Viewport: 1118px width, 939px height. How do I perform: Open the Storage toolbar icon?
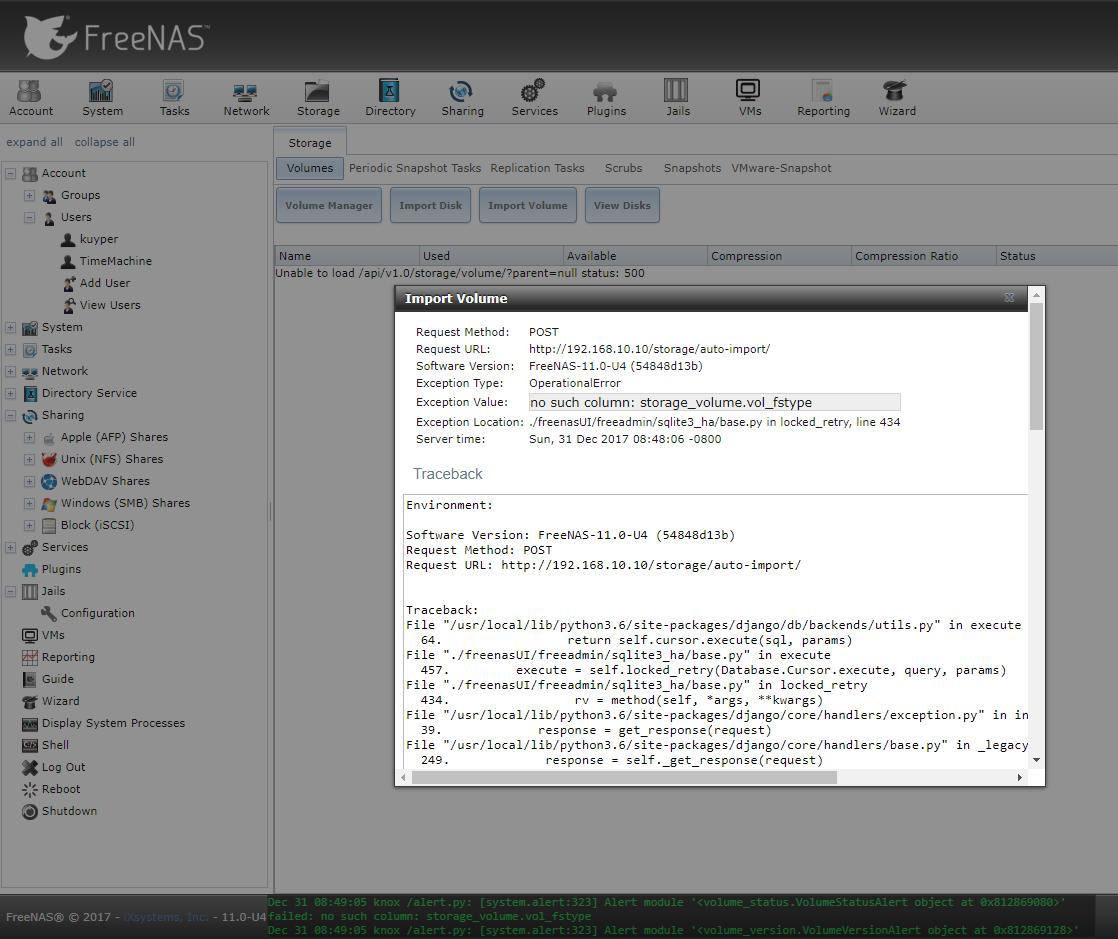coord(318,98)
